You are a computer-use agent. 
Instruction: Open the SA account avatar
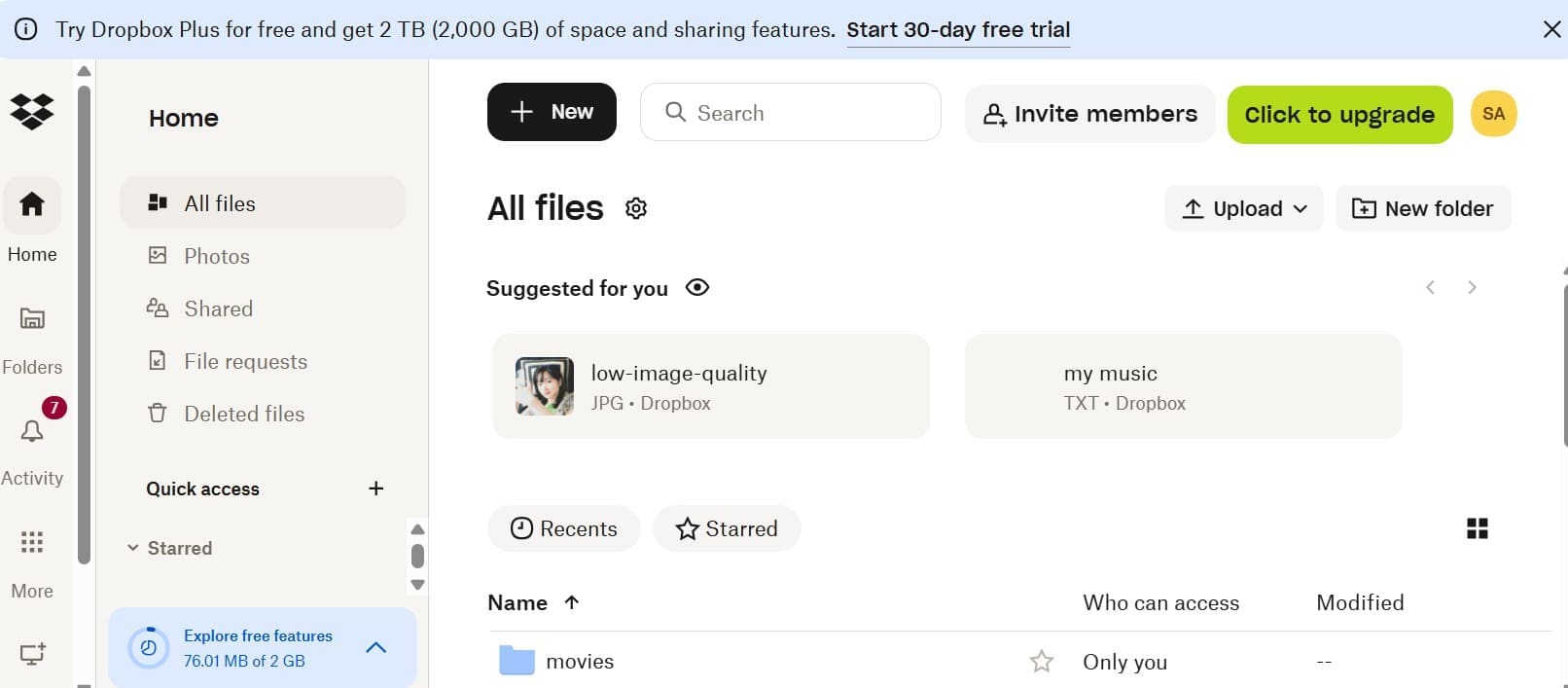click(x=1493, y=114)
